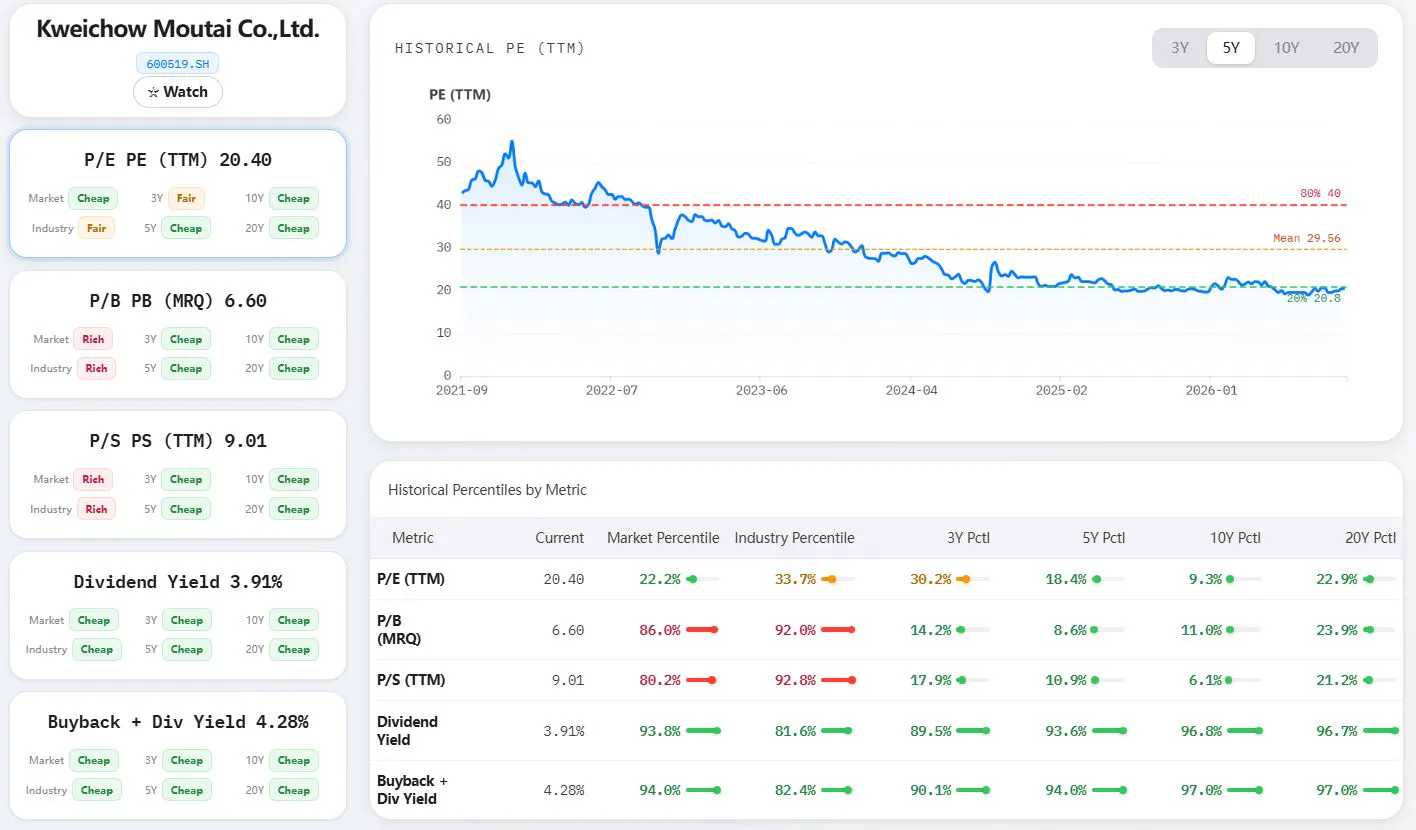The width and height of the screenshot is (1416, 830).
Task: Click the '20Y Pctl' column header
Action: (x=1371, y=538)
